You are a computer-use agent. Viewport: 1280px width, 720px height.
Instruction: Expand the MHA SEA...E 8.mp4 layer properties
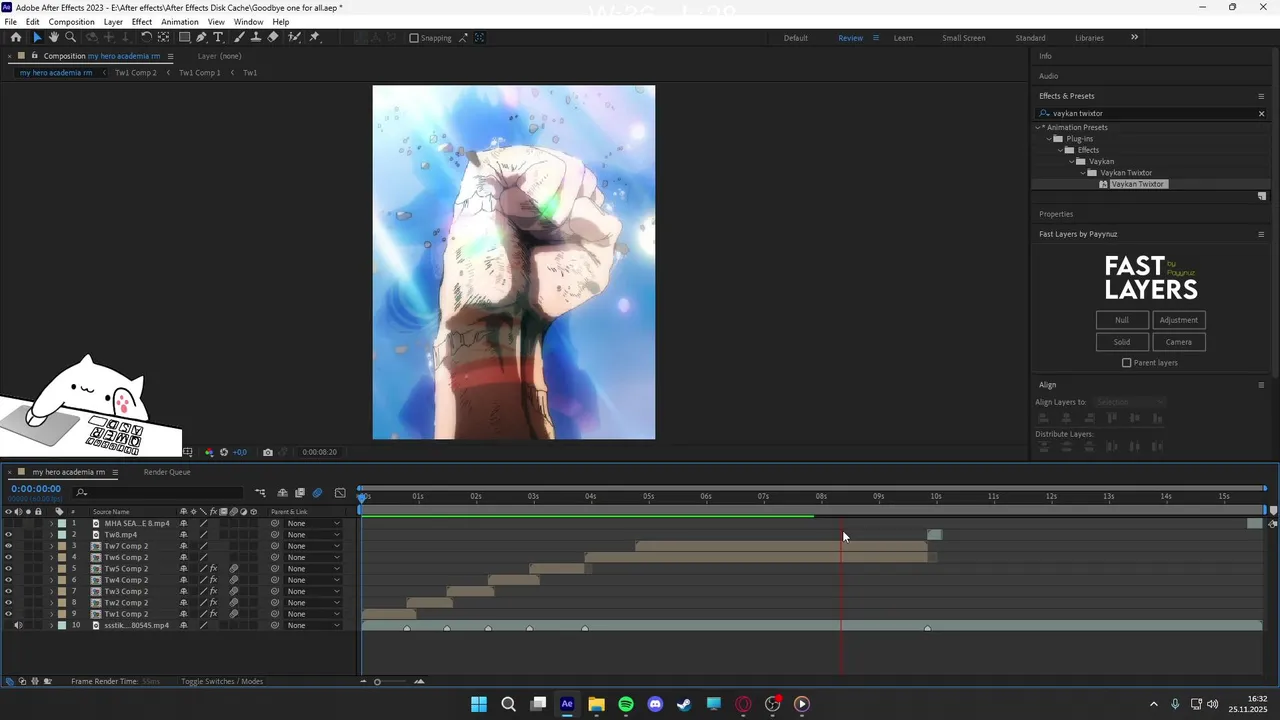click(x=51, y=523)
